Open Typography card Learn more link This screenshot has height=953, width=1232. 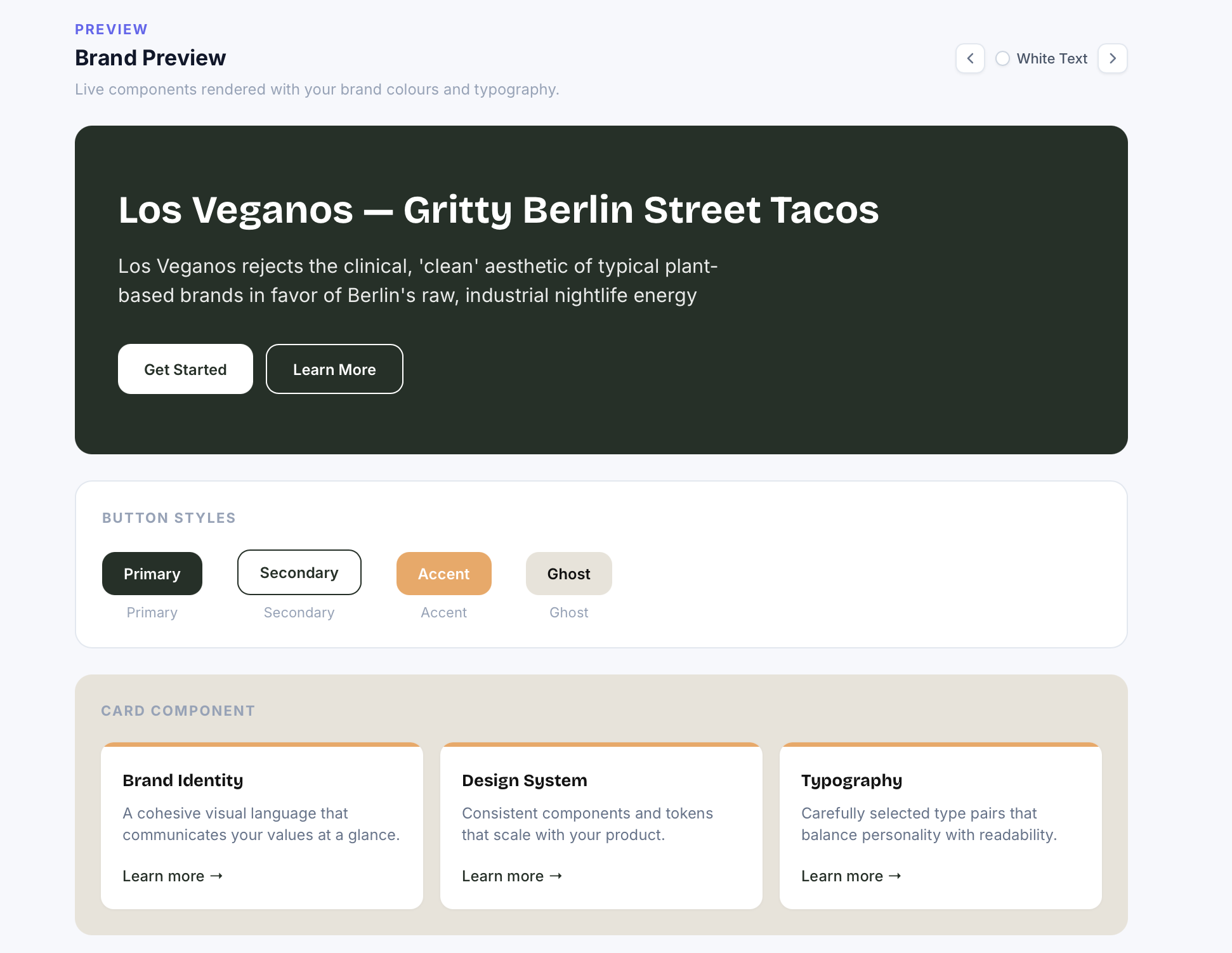[x=851, y=876]
